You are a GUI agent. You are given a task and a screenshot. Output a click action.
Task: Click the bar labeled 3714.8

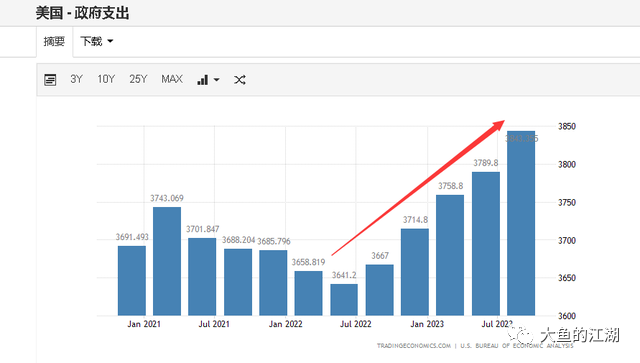click(x=415, y=272)
